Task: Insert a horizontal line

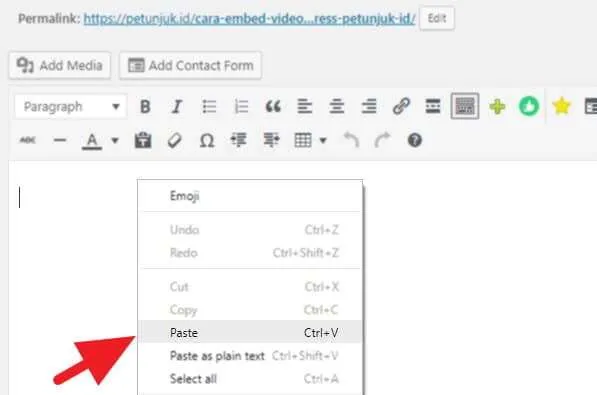Action: 60,140
